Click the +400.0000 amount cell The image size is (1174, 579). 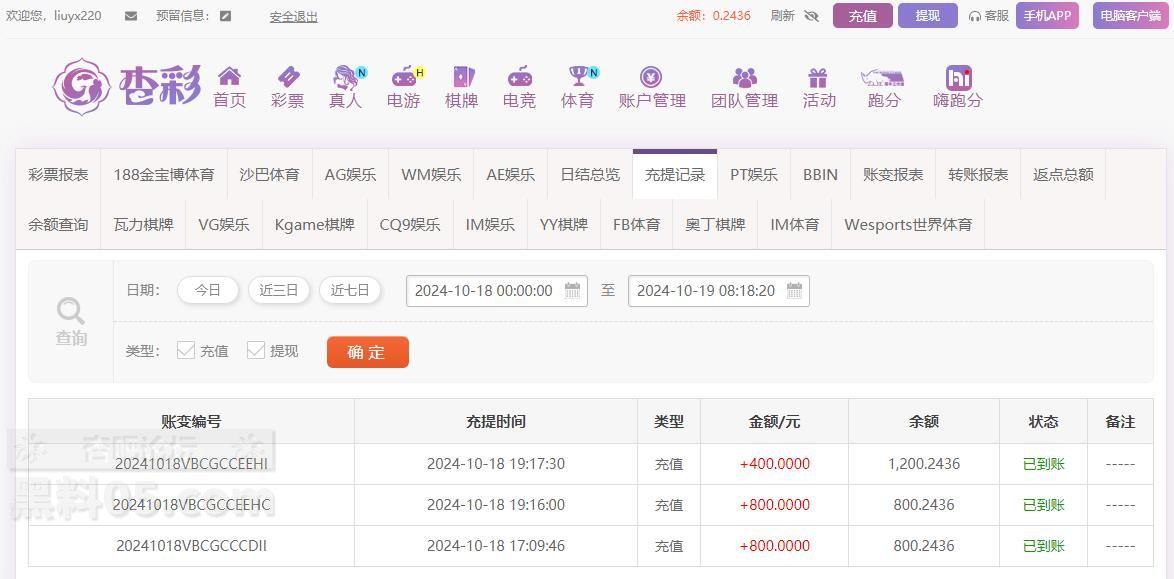point(775,464)
